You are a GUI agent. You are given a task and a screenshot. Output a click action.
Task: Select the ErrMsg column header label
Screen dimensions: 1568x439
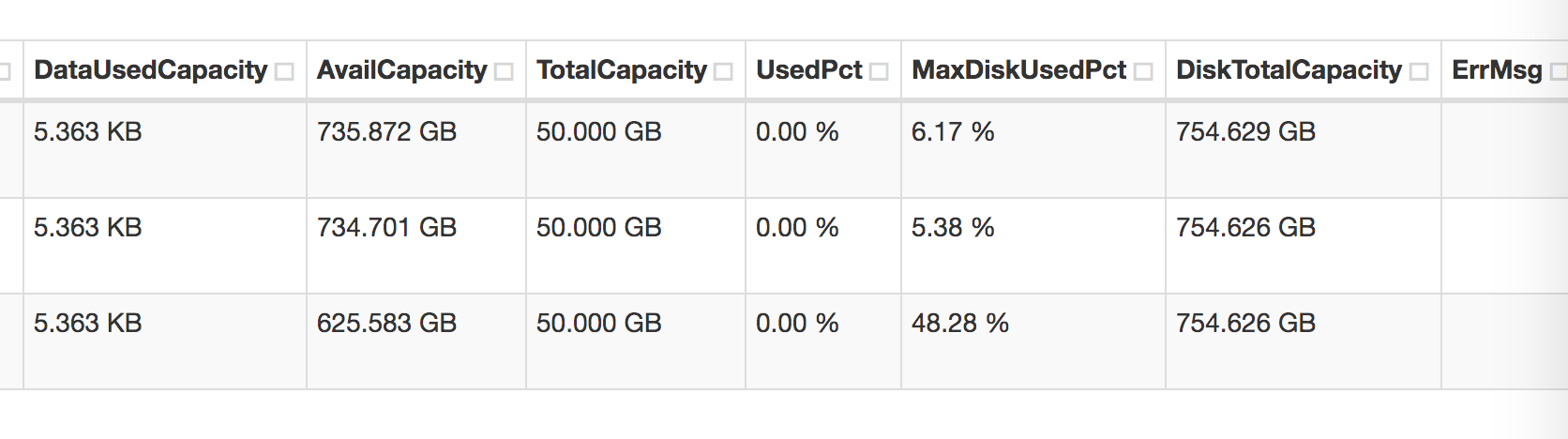(x=1497, y=70)
